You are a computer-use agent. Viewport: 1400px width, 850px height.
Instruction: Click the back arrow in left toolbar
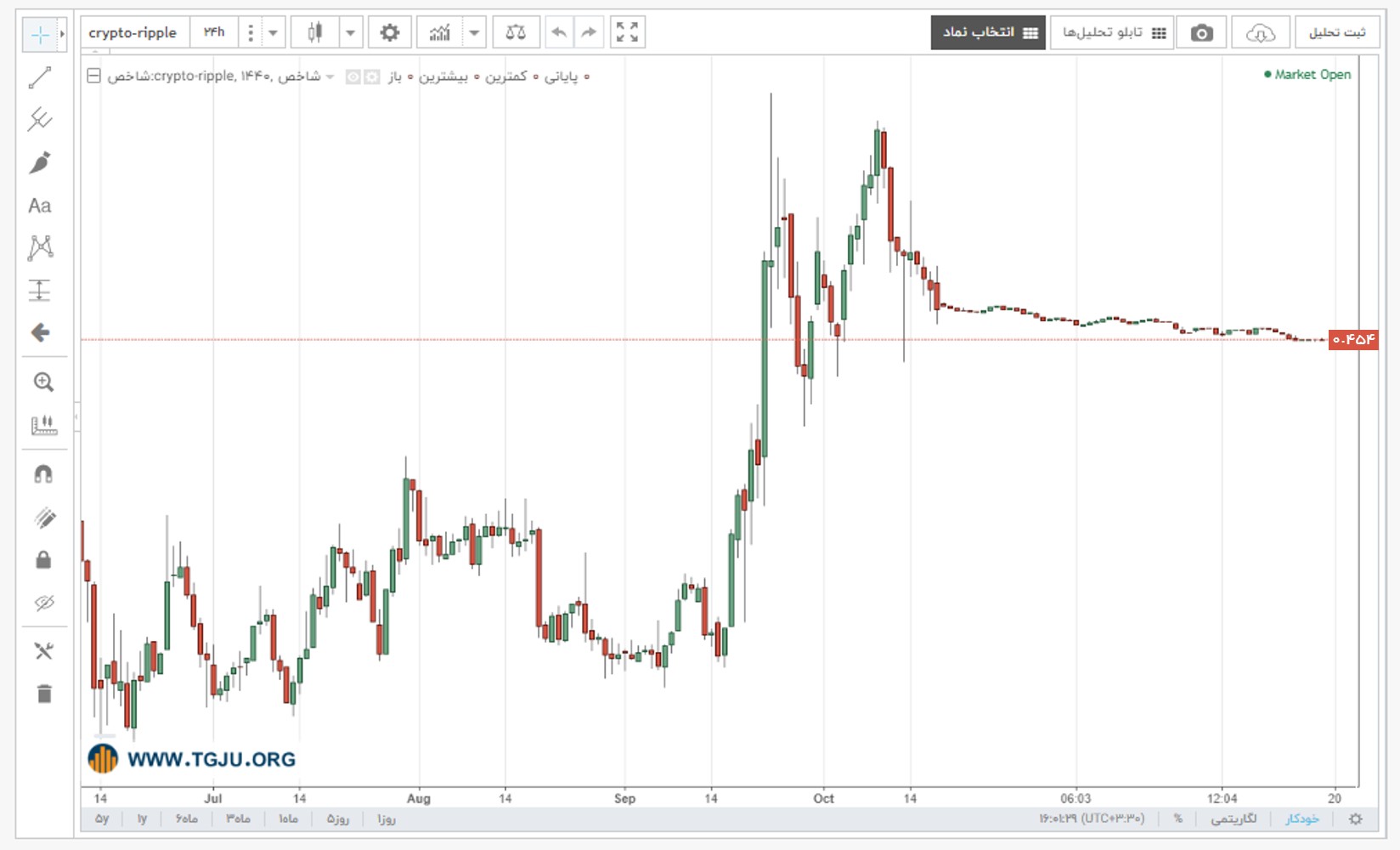[x=40, y=332]
